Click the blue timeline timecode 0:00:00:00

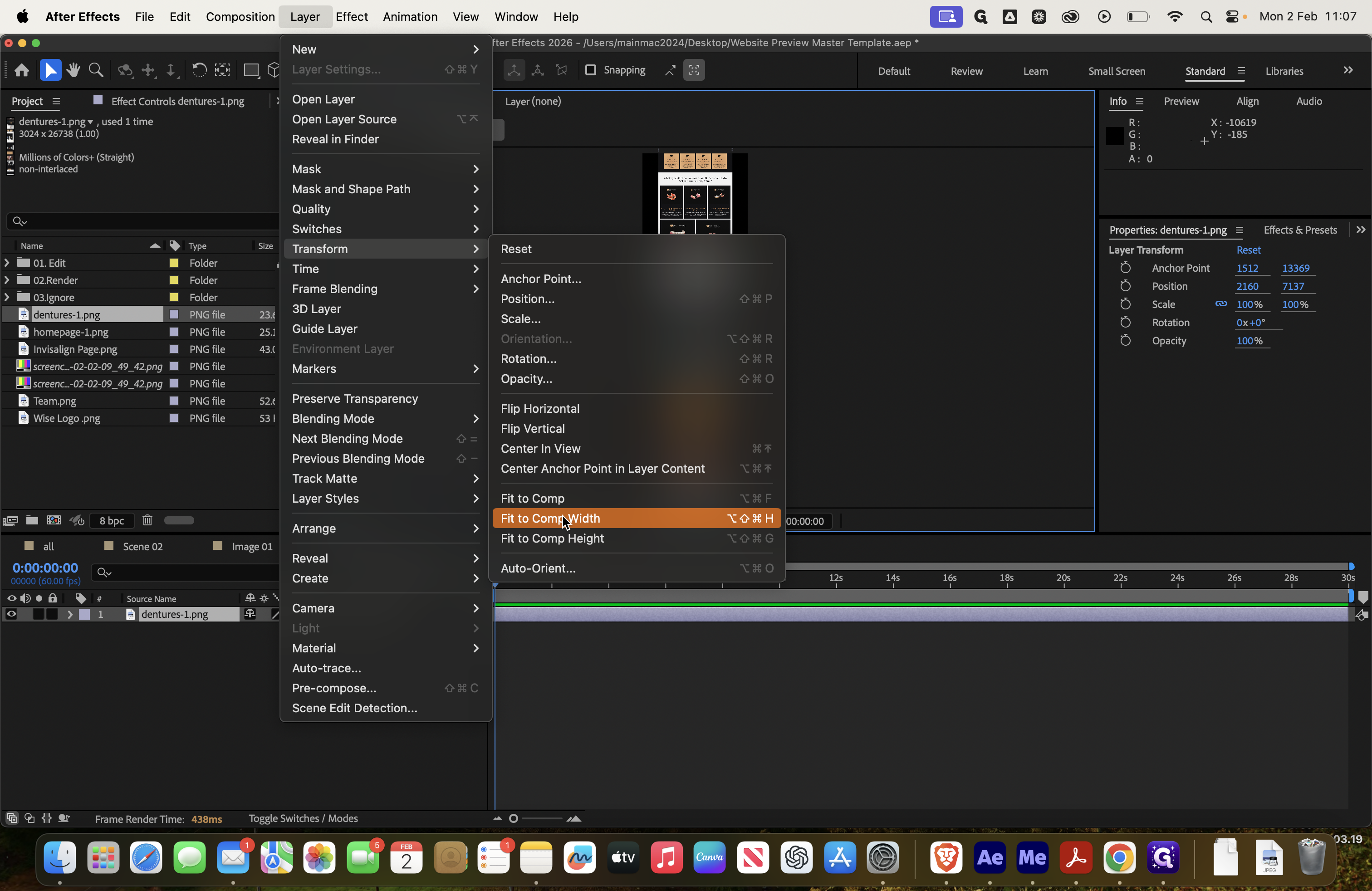click(x=45, y=568)
